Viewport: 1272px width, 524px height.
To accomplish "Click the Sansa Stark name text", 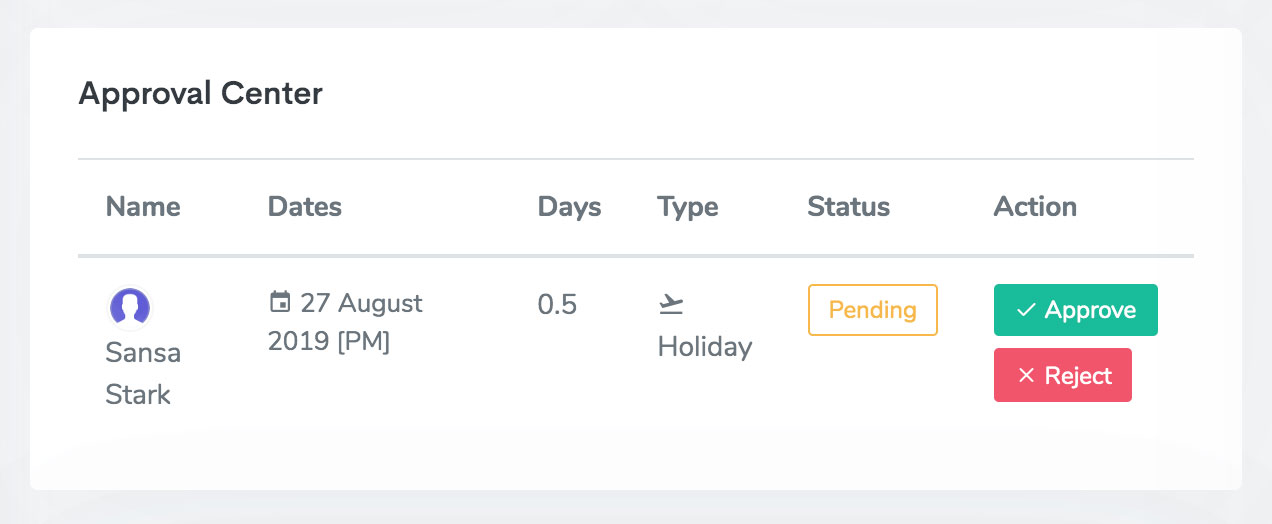I will coord(142,374).
